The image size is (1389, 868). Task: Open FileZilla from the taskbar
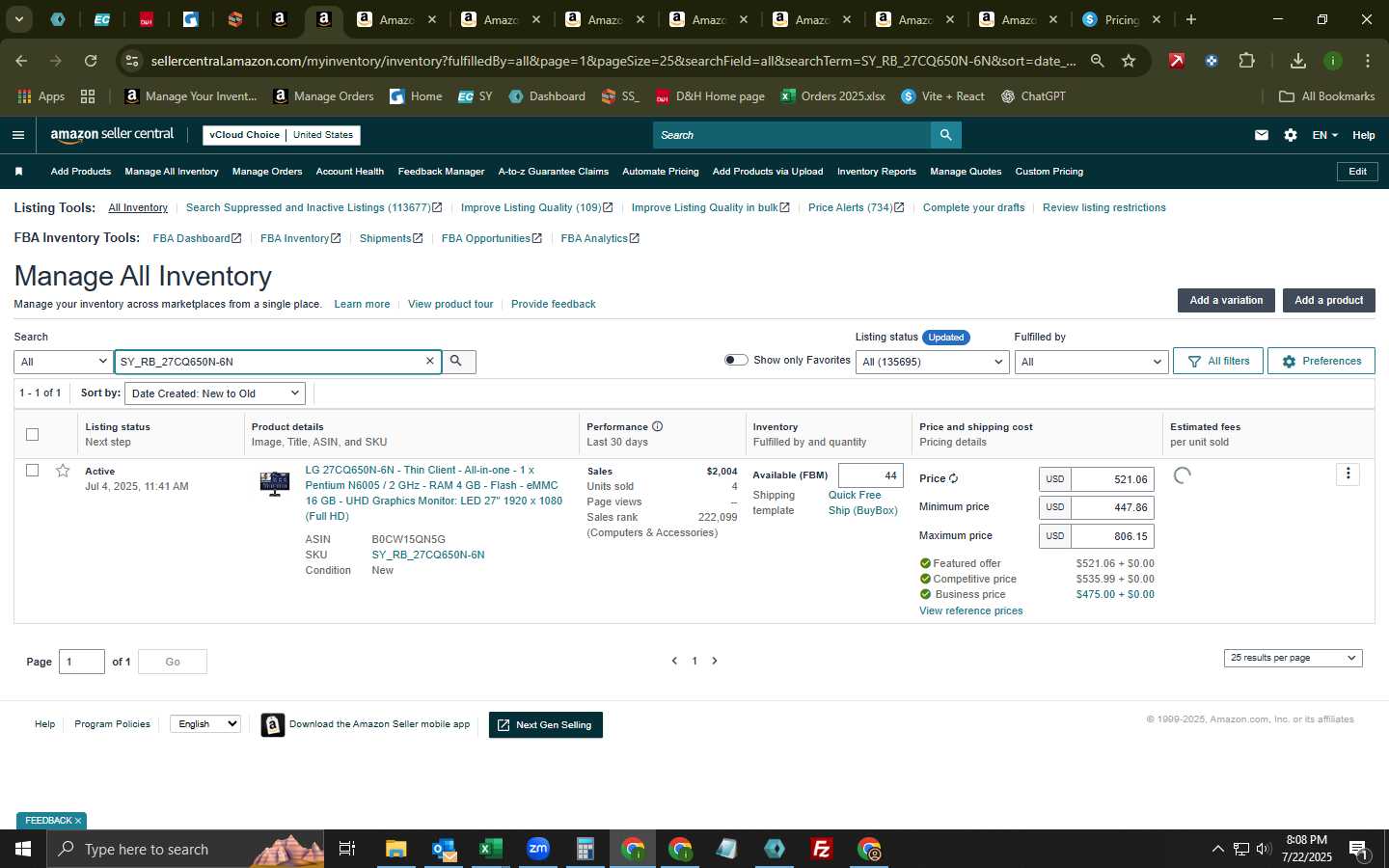[x=822, y=849]
